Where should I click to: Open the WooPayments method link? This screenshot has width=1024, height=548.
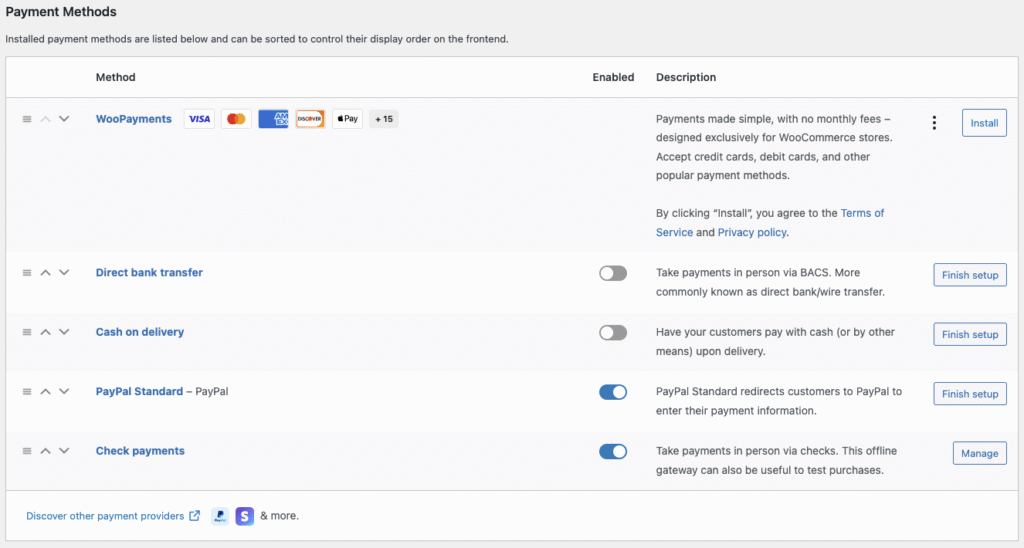[134, 119]
